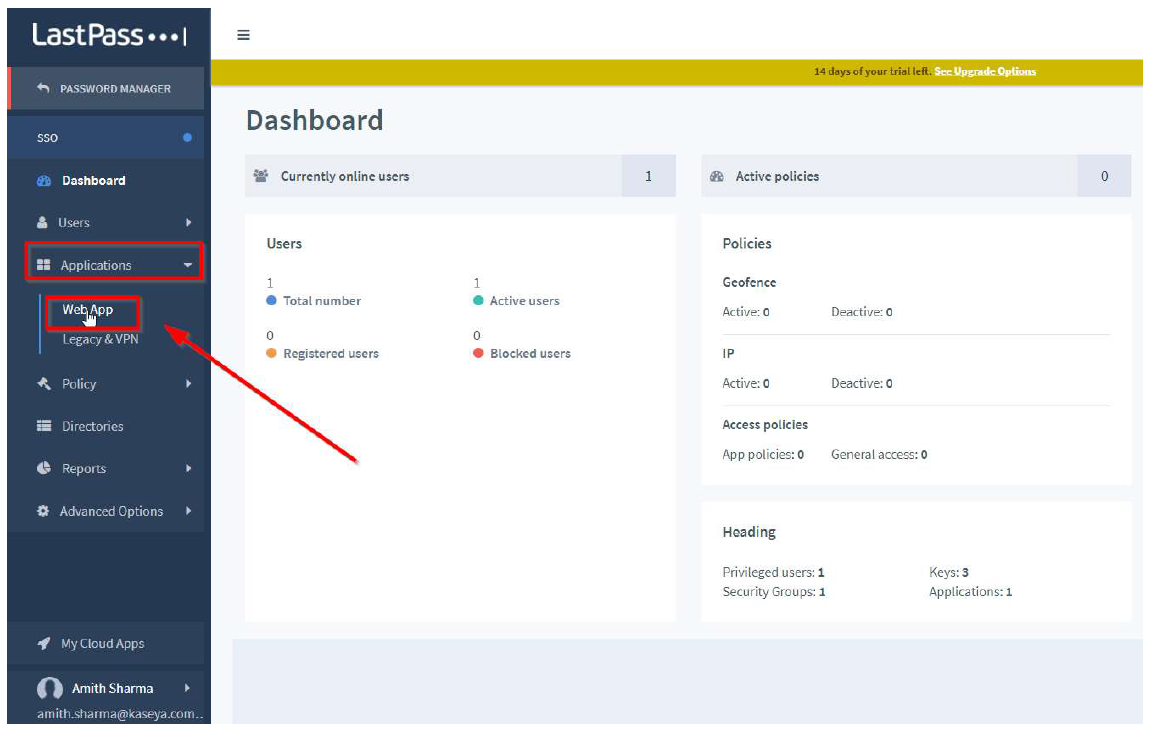This screenshot has width=1149, height=730.
Task: Expand the Reports submenu arrow
Action: point(188,468)
